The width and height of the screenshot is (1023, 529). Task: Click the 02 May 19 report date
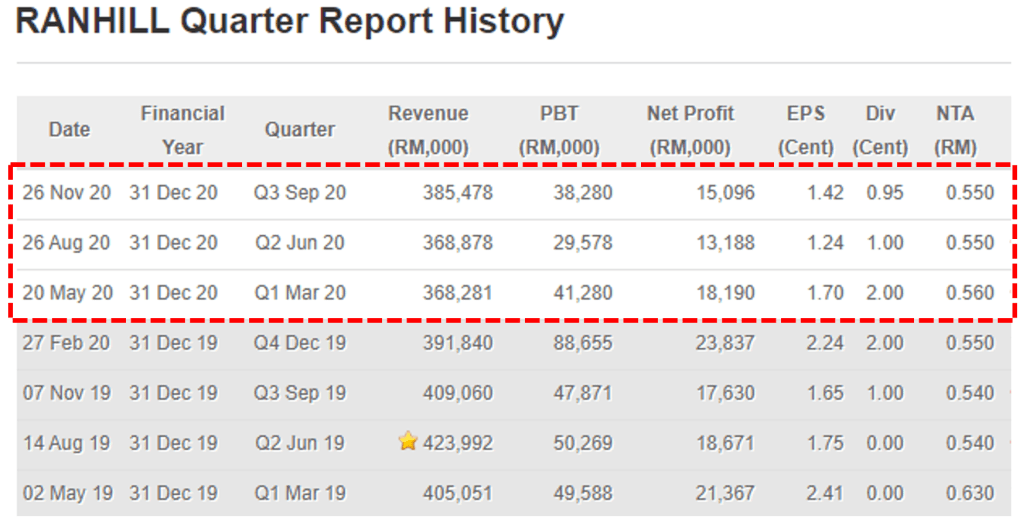pos(68,493)
